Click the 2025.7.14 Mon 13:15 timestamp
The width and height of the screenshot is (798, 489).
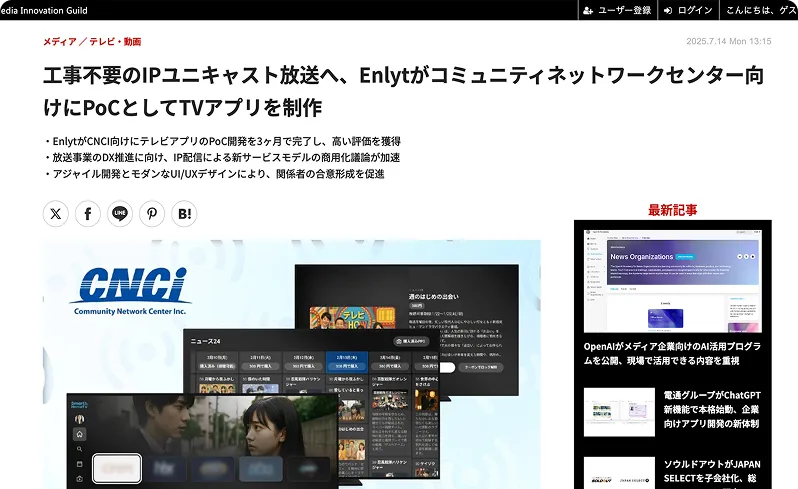coord(729,41)
